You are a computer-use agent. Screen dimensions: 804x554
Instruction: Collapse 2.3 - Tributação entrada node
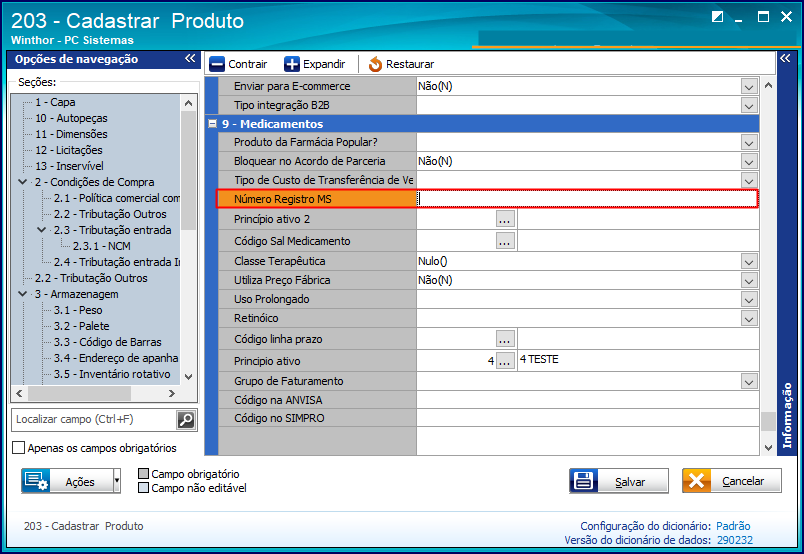tap(42, 230)
